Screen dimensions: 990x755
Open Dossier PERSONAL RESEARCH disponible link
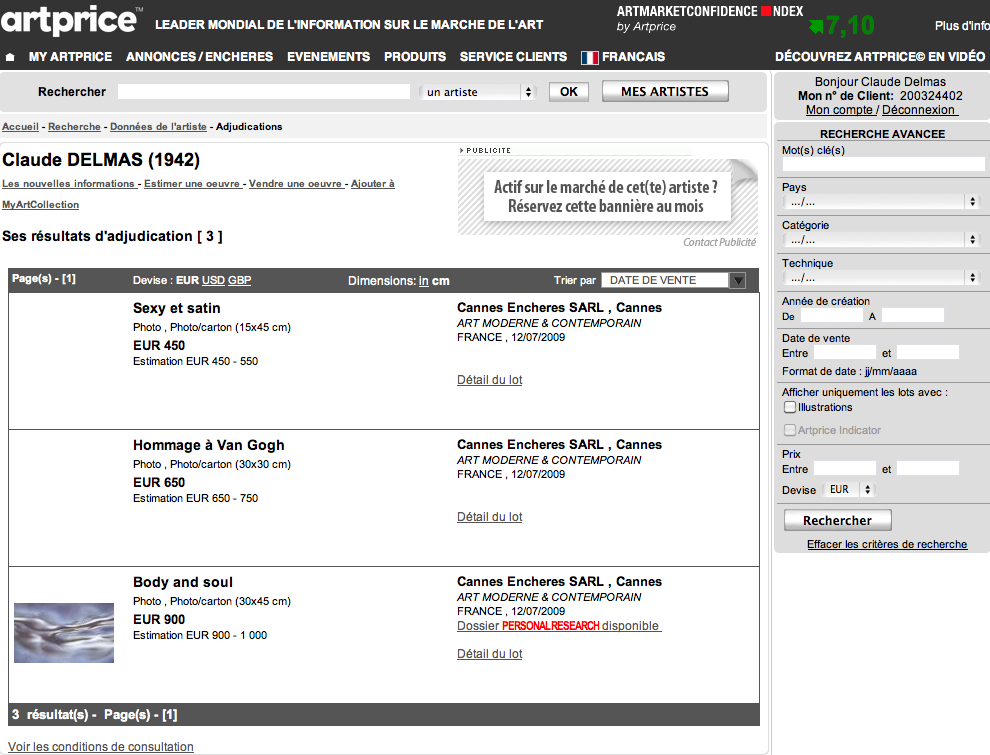(x=559, y=626)
